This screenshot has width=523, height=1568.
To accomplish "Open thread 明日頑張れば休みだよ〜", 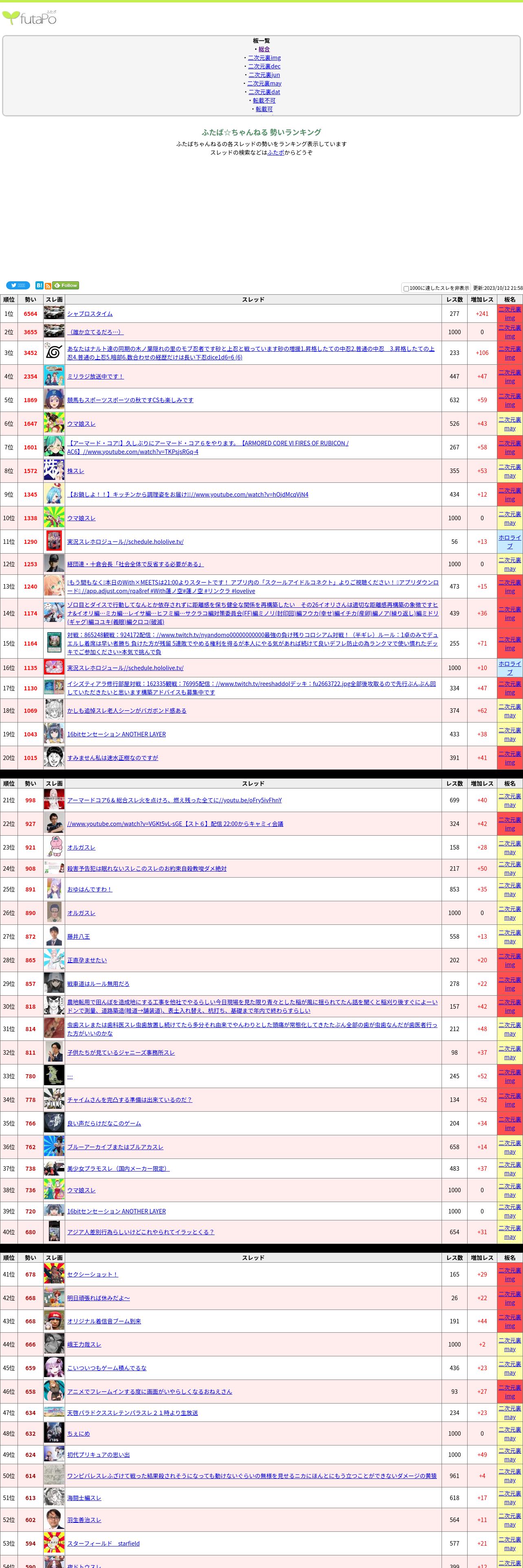I will [x=98, y=1298].
